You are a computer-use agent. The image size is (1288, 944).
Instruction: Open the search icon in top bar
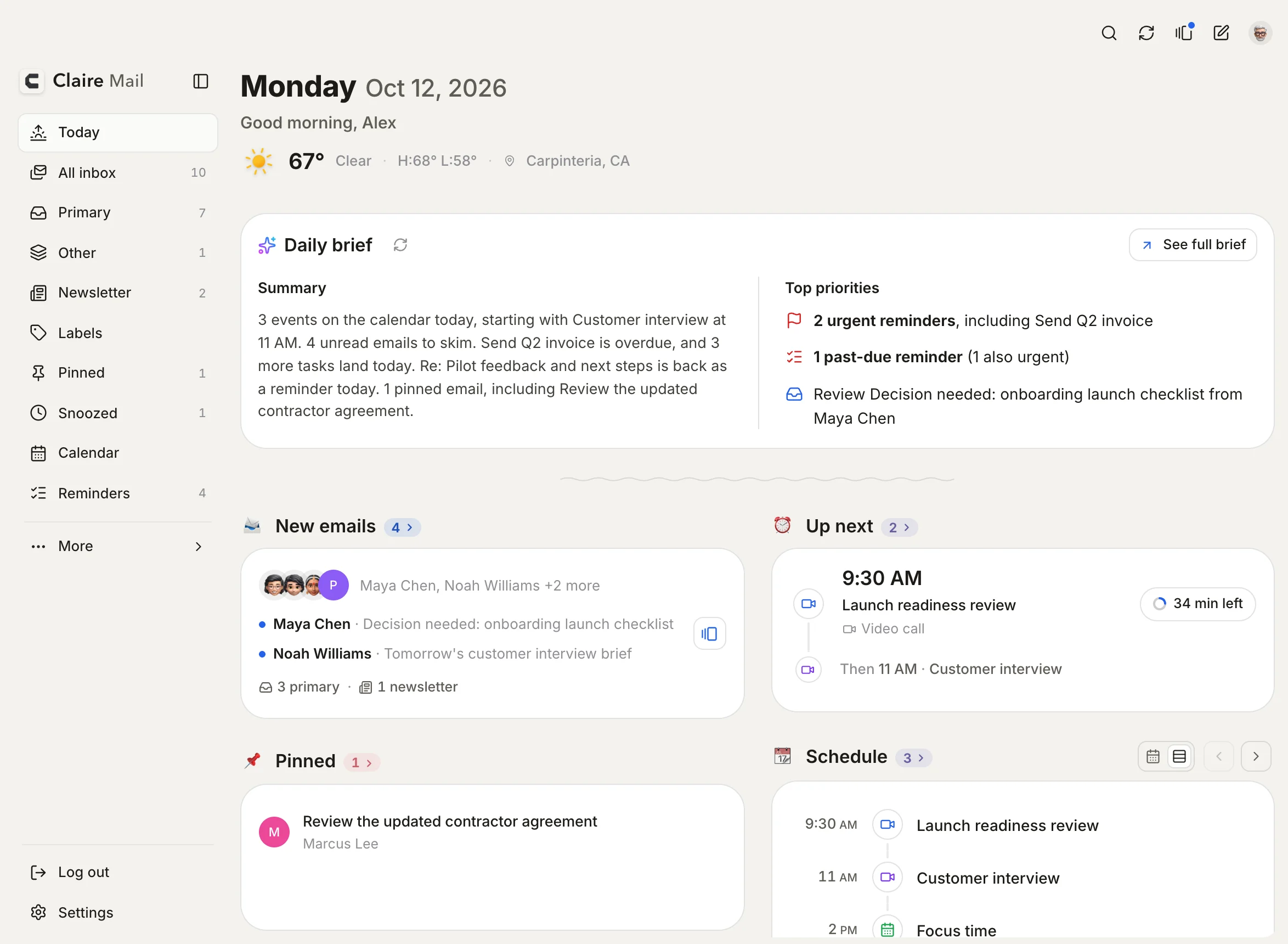coord(1109,33)
